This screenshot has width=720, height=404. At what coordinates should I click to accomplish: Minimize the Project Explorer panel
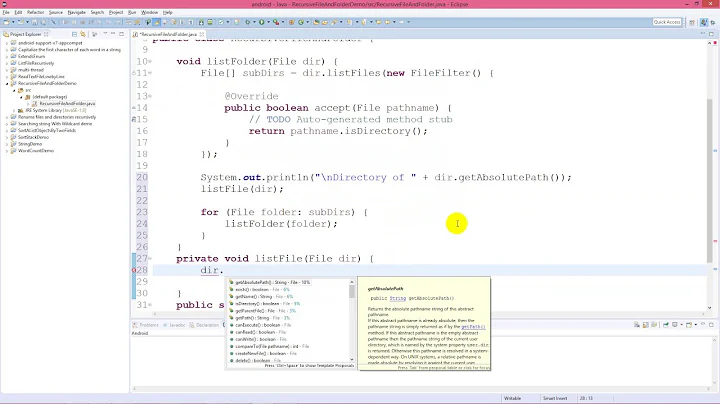tap(113, 34)
